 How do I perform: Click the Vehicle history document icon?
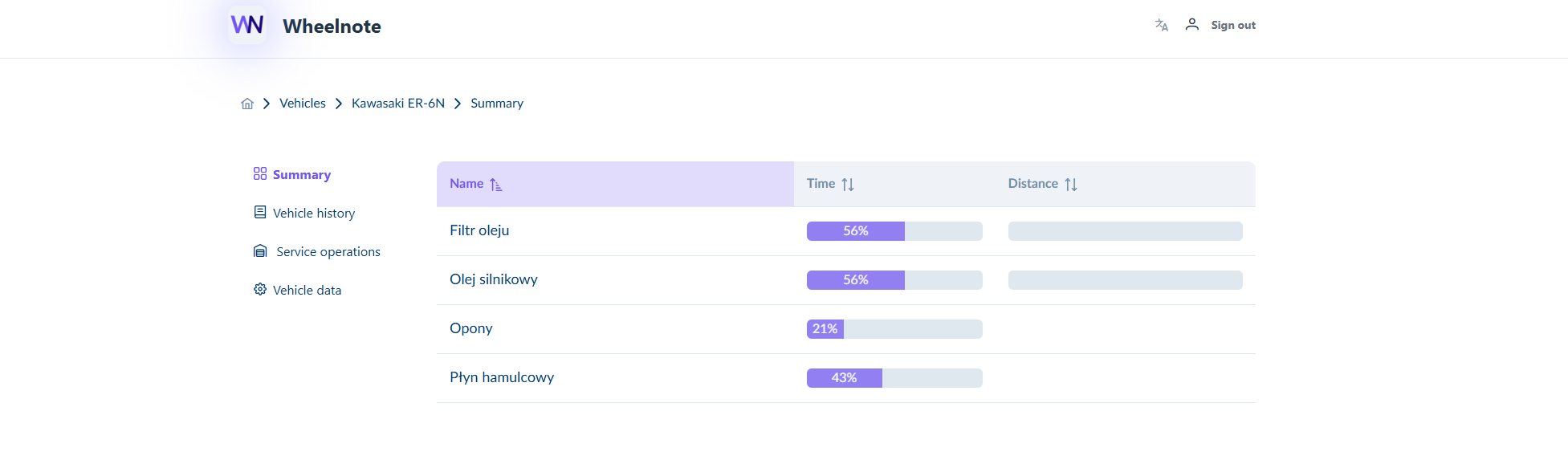[x=260, y=212]
